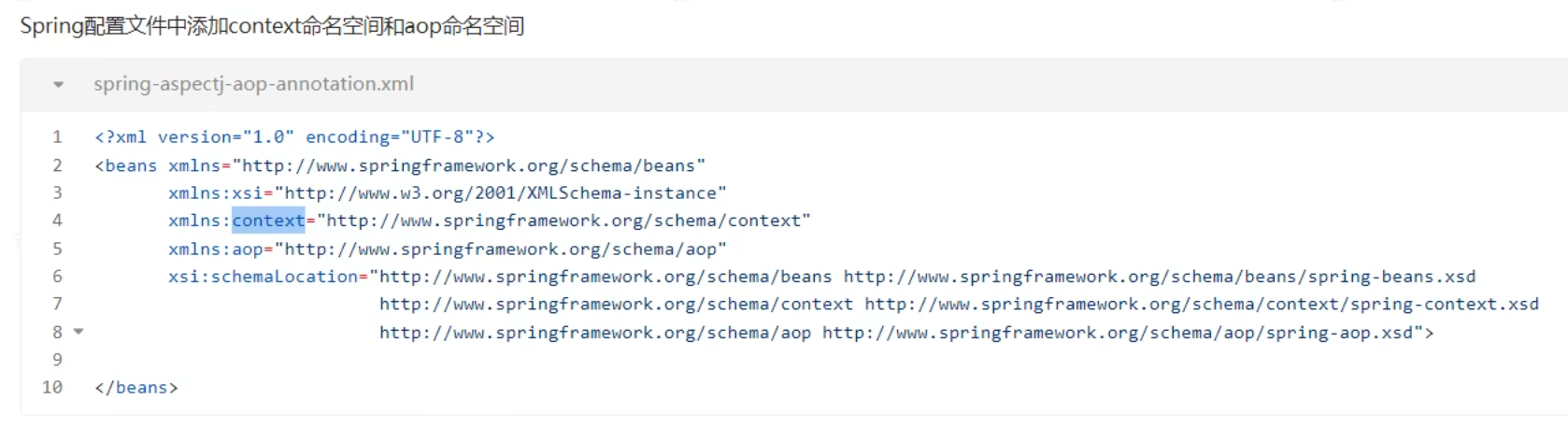The image size is (1568, 428).
Task: Click the XML declaration on line 1
Action: 294,137
